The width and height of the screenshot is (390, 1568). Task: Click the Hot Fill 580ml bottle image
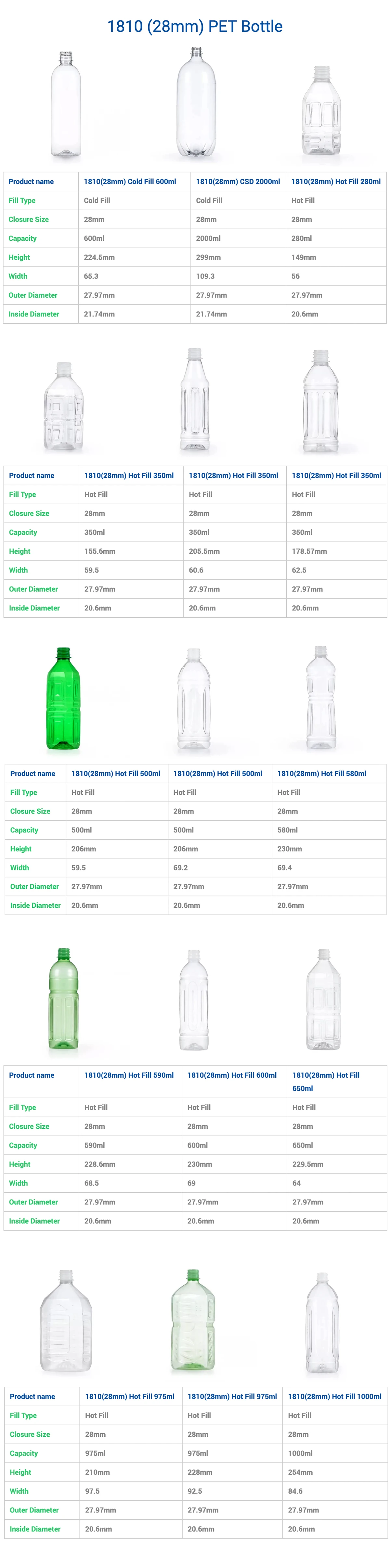(321, 698)
